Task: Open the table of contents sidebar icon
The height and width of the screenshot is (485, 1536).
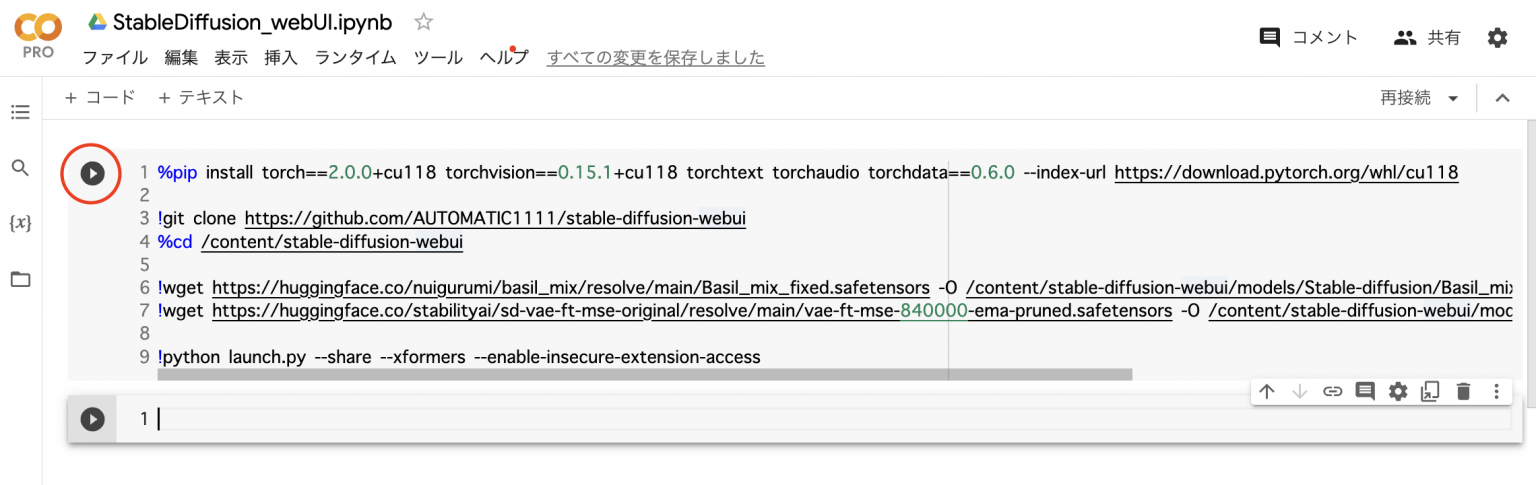Action: [x=20, y=112]
